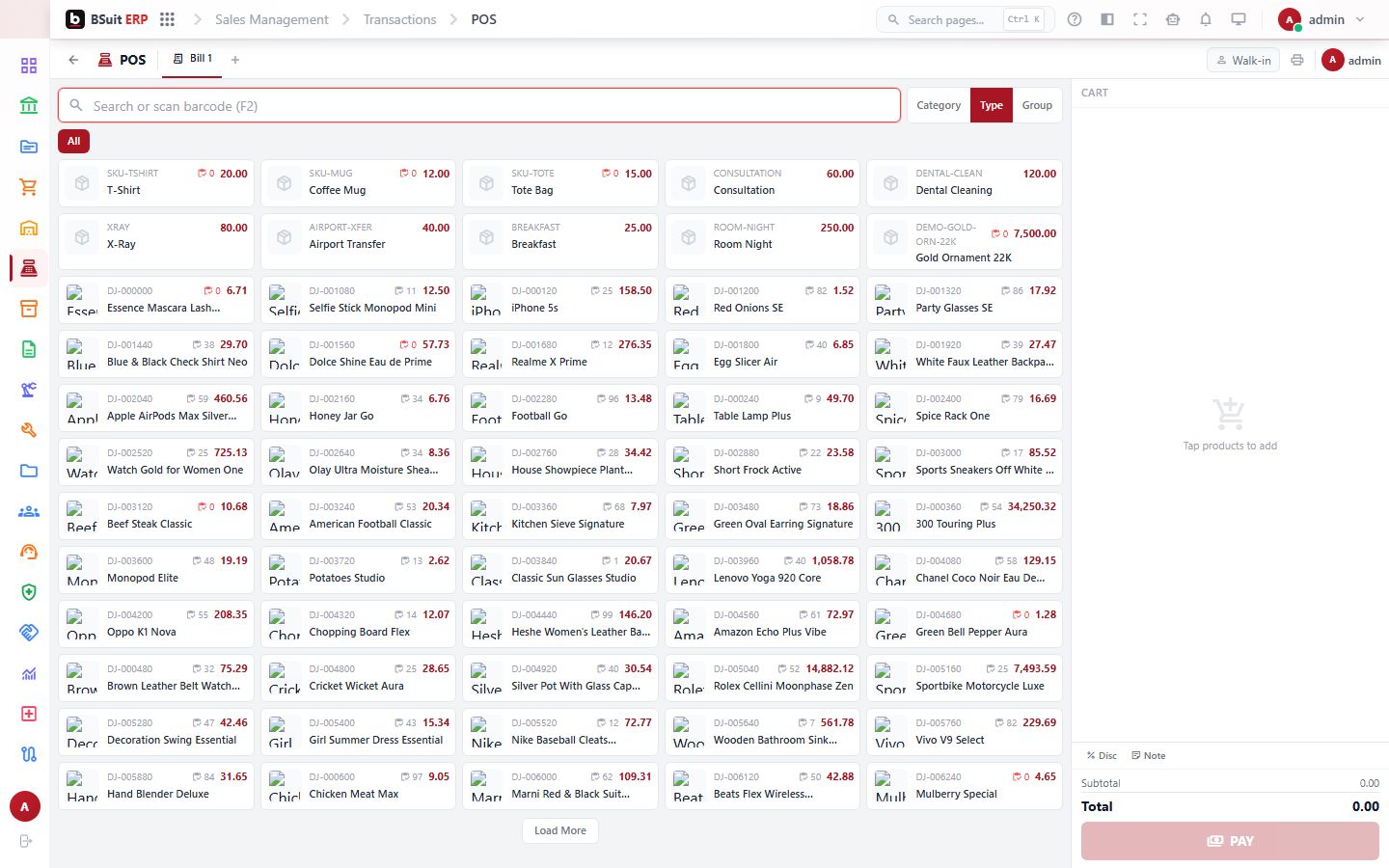1389x868 pixels.
Task: Toggle fullscreen mode icon in top bar
Action: click(1140, 19)
